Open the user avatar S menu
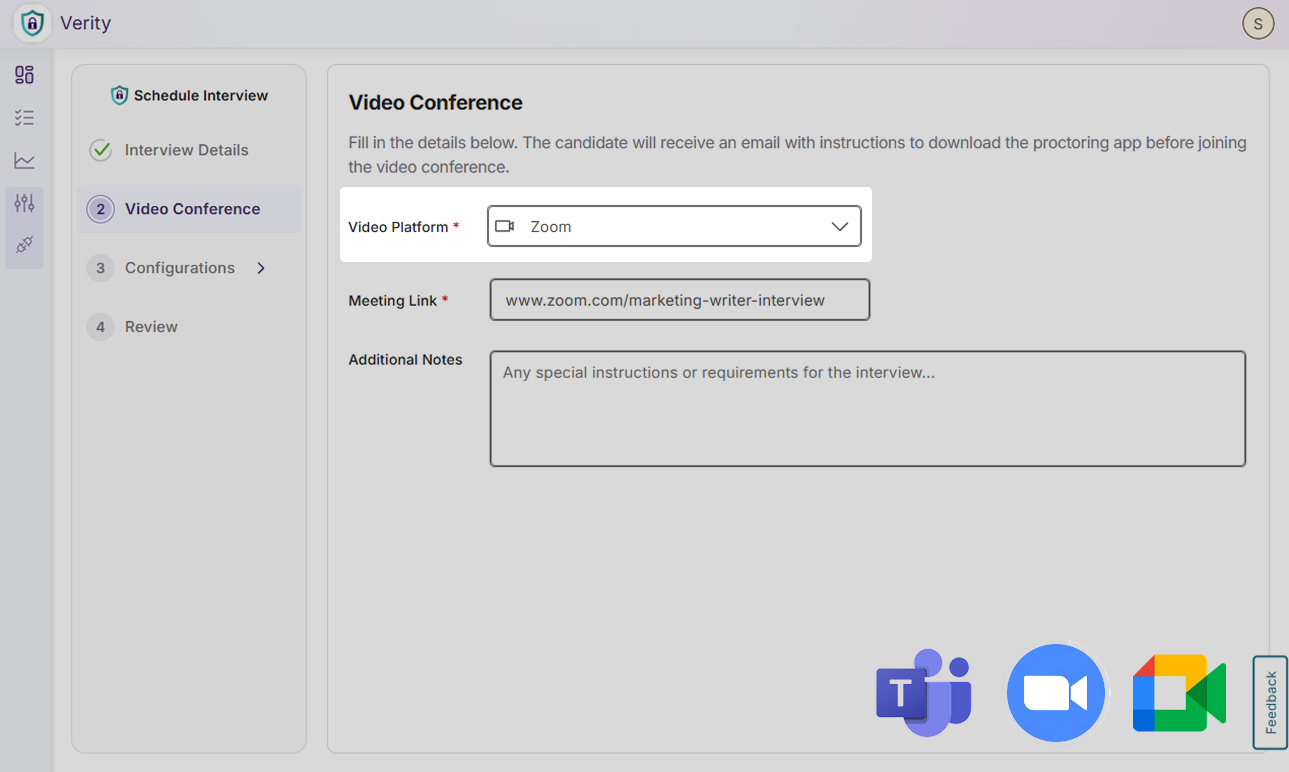 1258,23
